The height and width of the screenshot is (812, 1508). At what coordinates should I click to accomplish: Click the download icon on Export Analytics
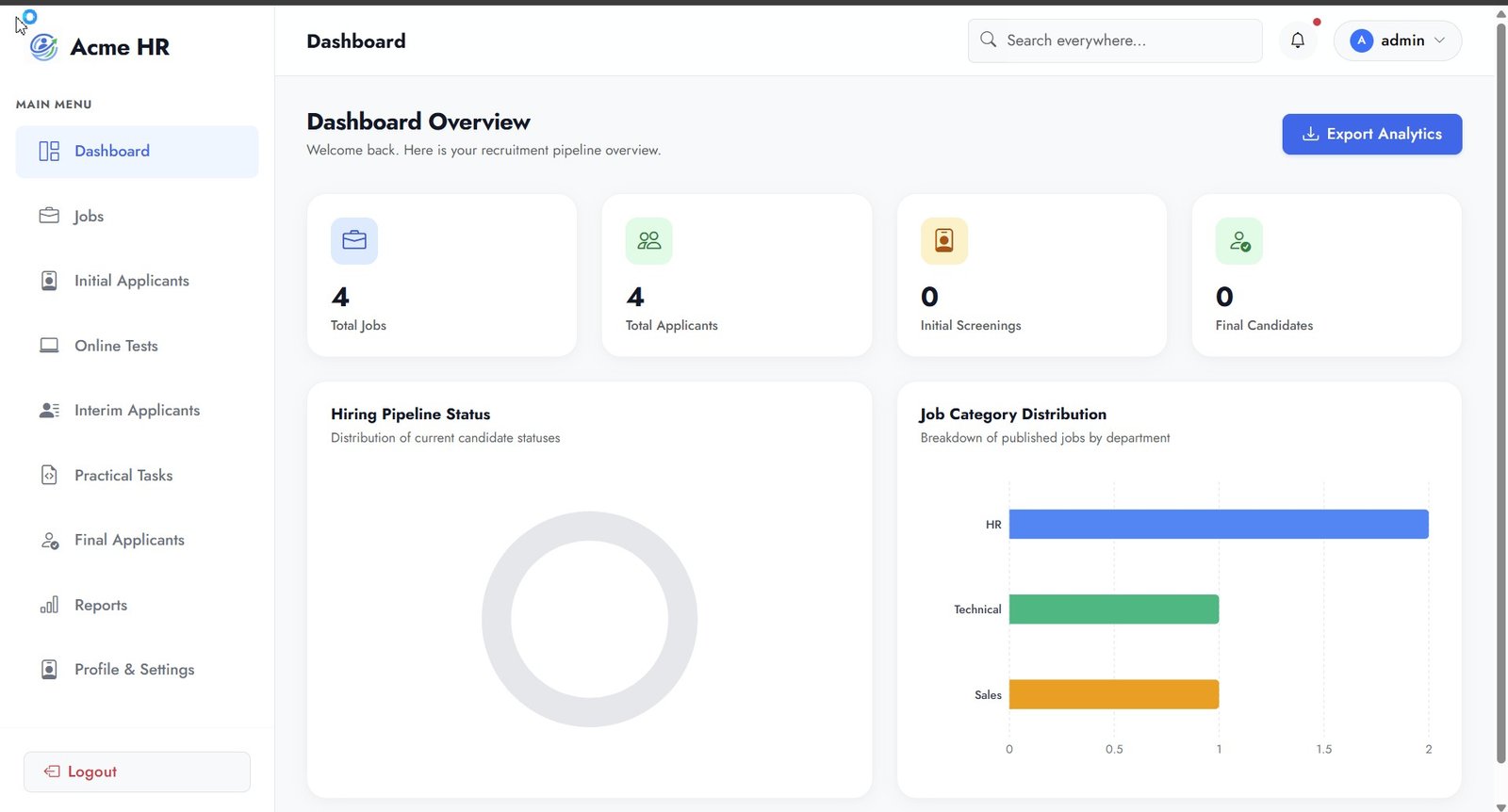point(1310,134)
